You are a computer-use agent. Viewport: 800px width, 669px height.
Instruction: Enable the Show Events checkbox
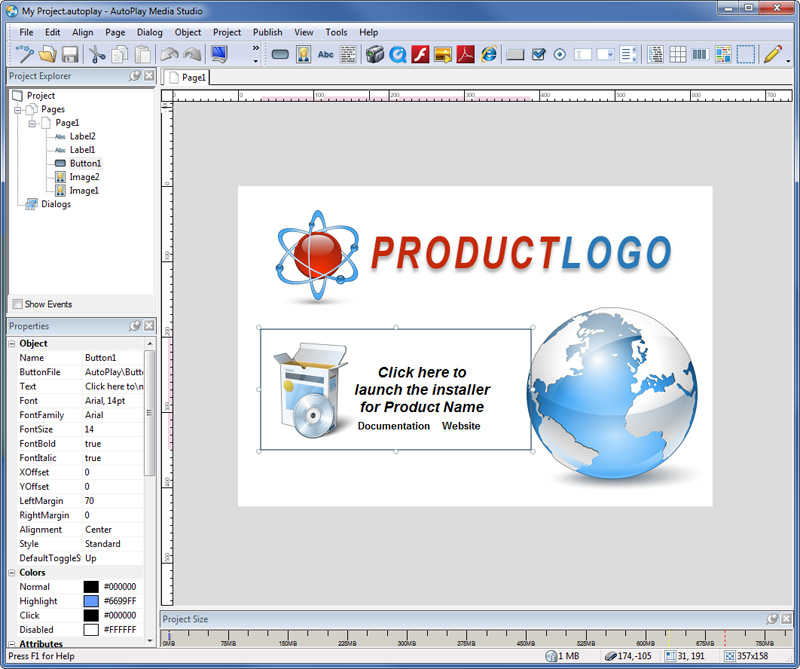[18, 304]
